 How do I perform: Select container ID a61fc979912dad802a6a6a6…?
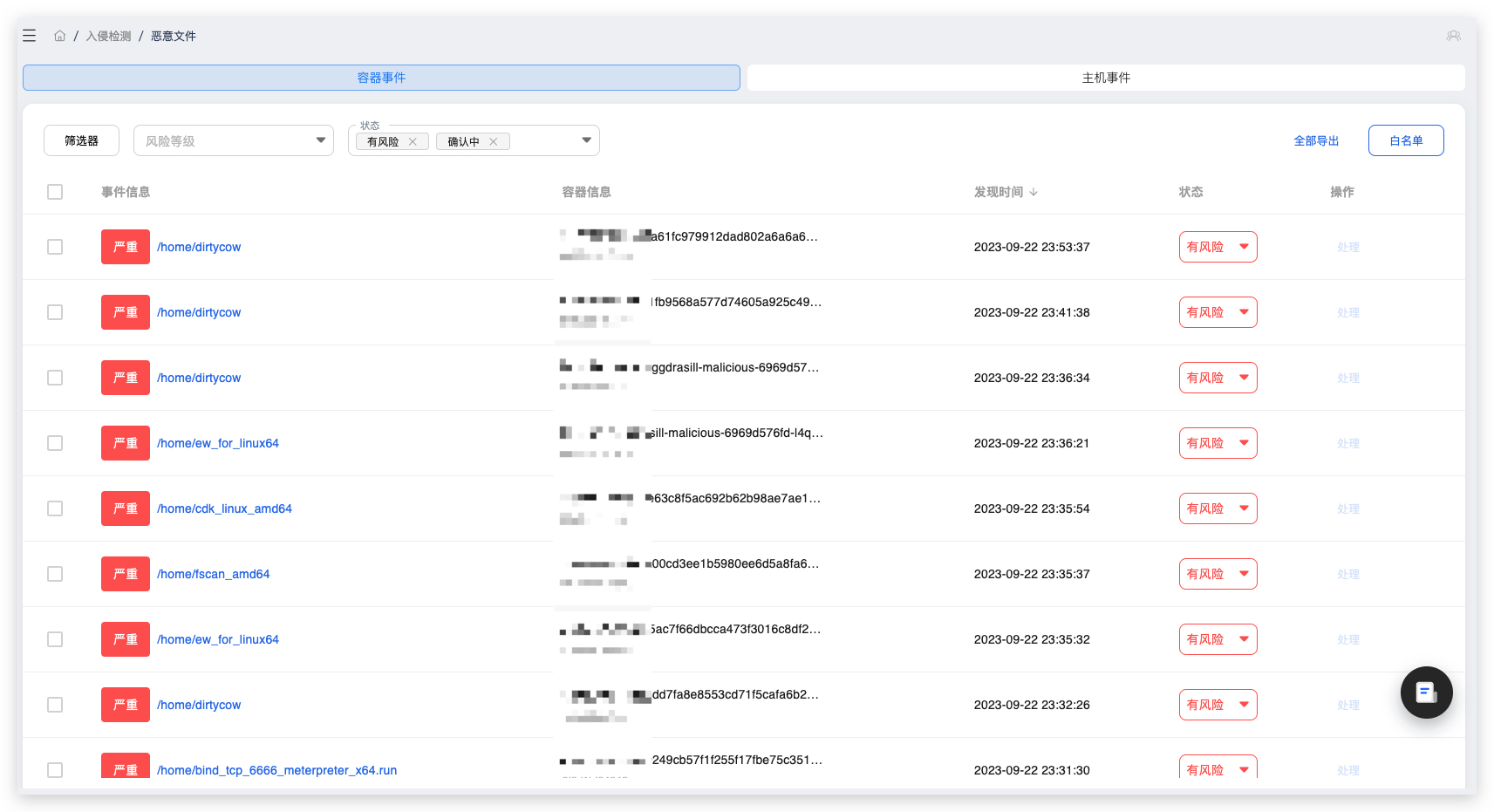(734, 236)
